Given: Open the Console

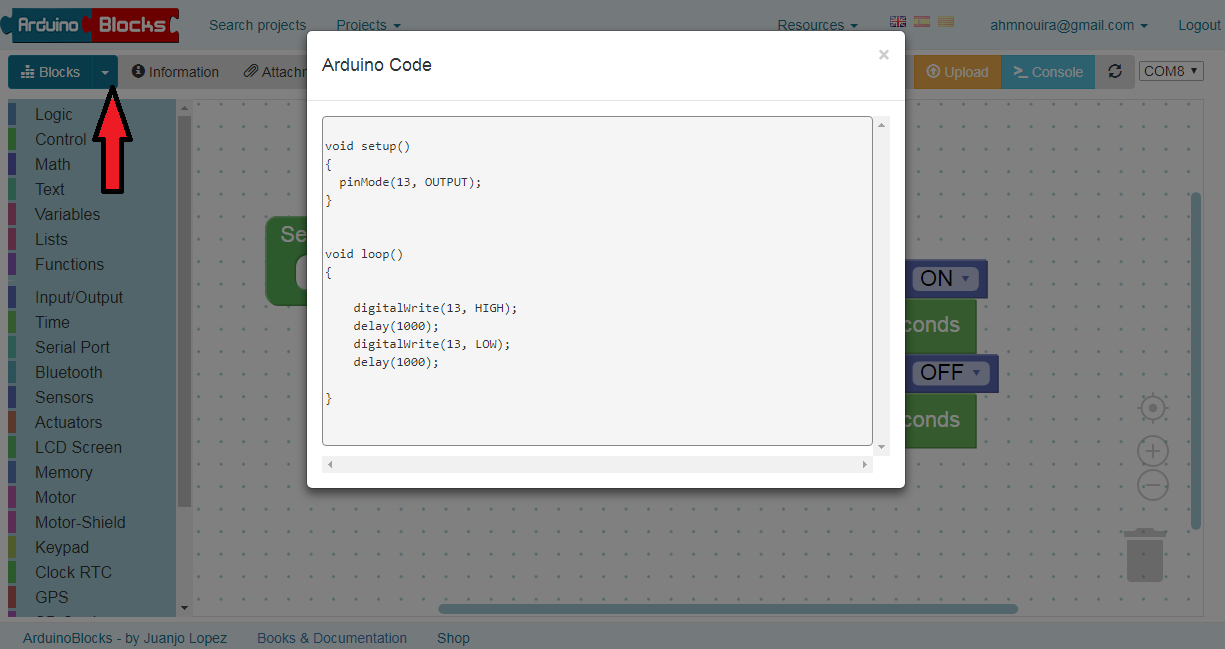Looking at the screenshot, I should (1048, 71).
